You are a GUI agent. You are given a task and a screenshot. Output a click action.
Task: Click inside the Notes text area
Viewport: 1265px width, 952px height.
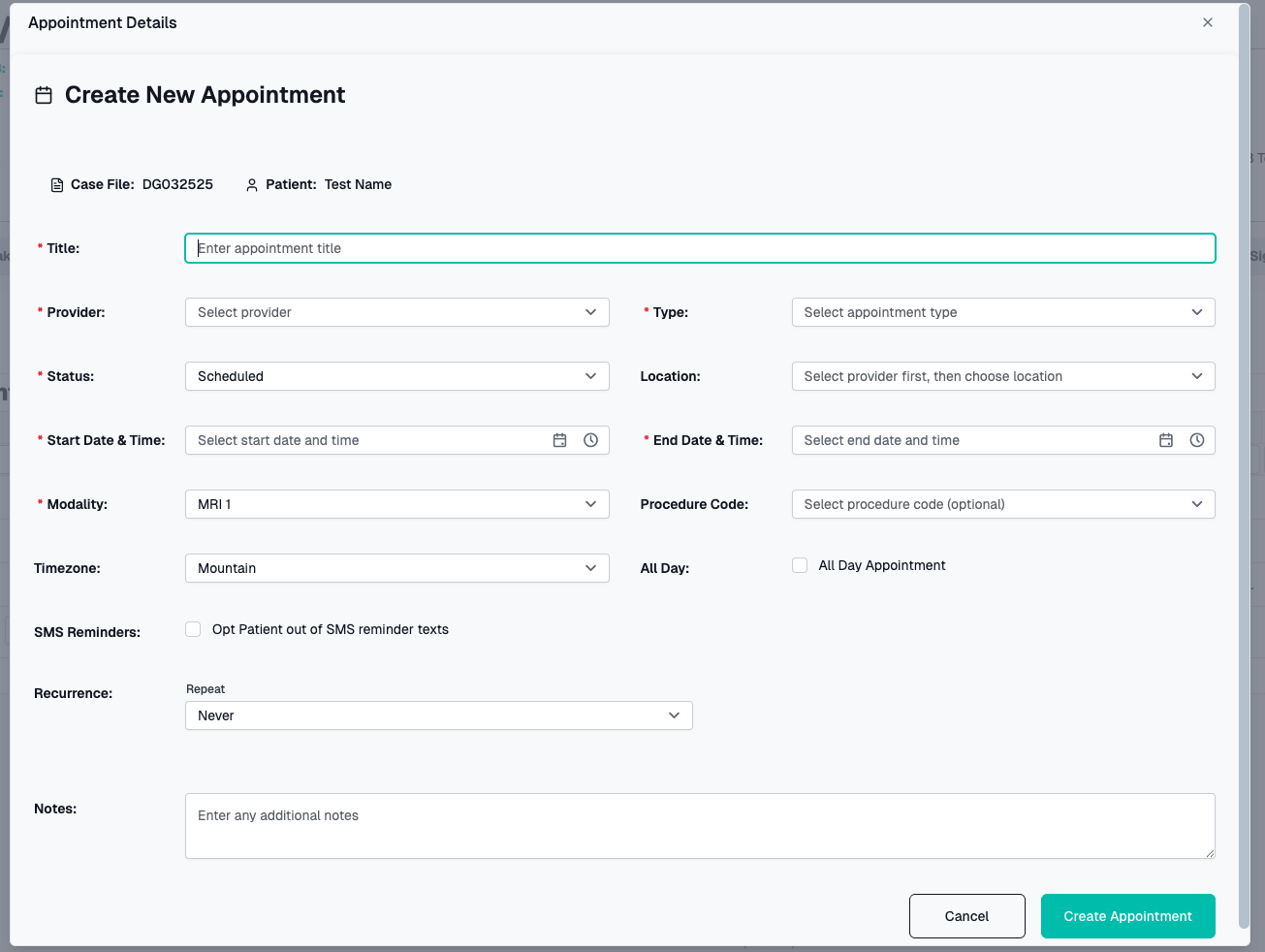[x=700, y=825]
